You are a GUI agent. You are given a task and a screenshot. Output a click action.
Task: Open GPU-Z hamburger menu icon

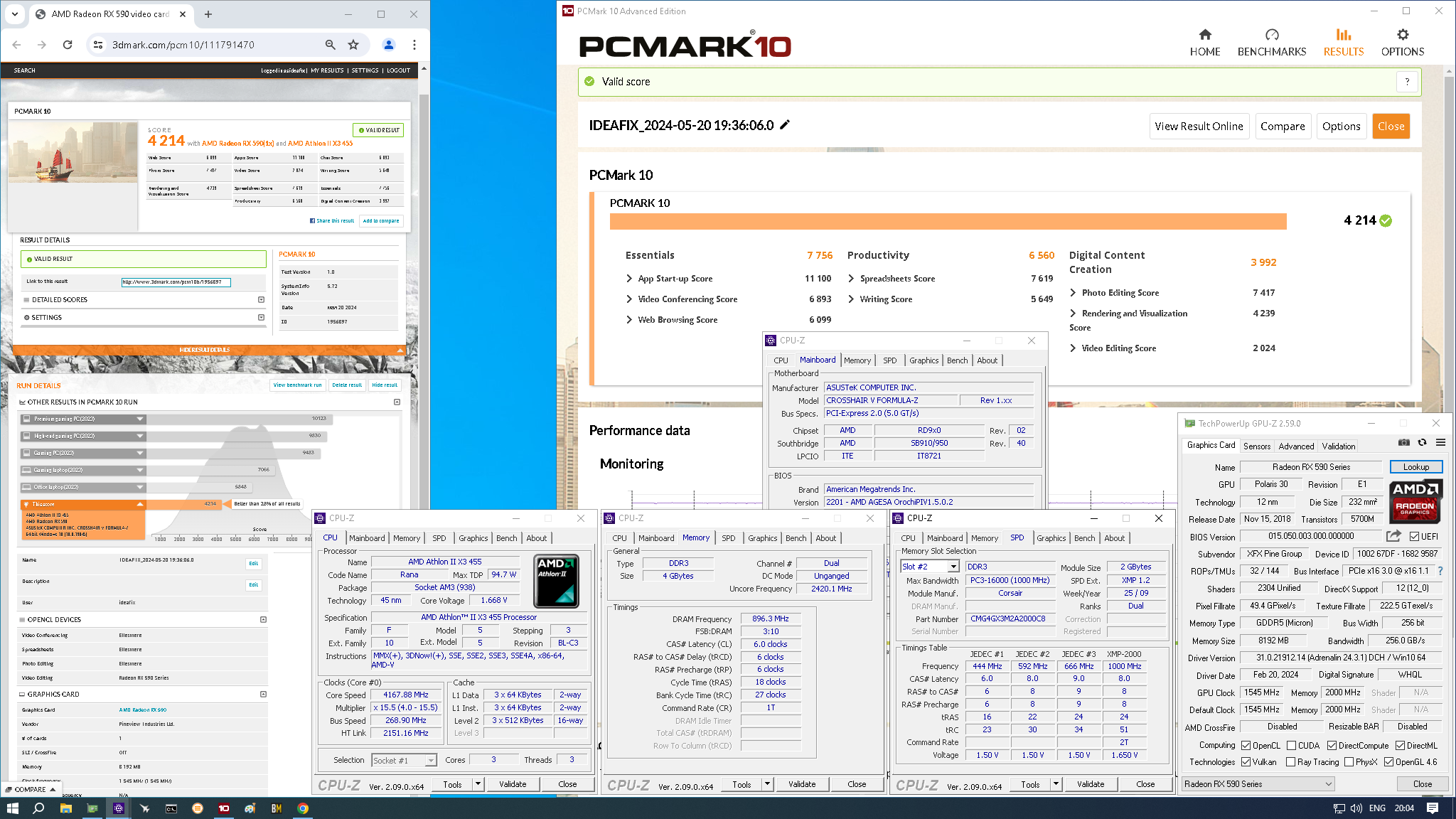click(1440, 442)
